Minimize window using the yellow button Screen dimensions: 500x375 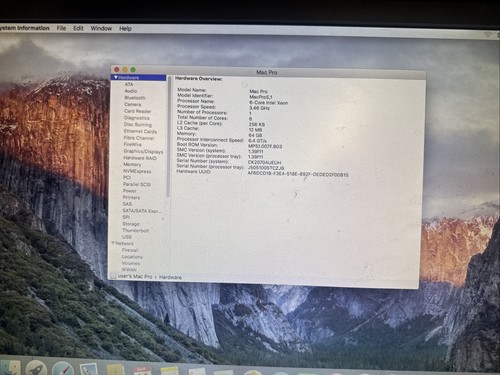[x=125, y=69]
